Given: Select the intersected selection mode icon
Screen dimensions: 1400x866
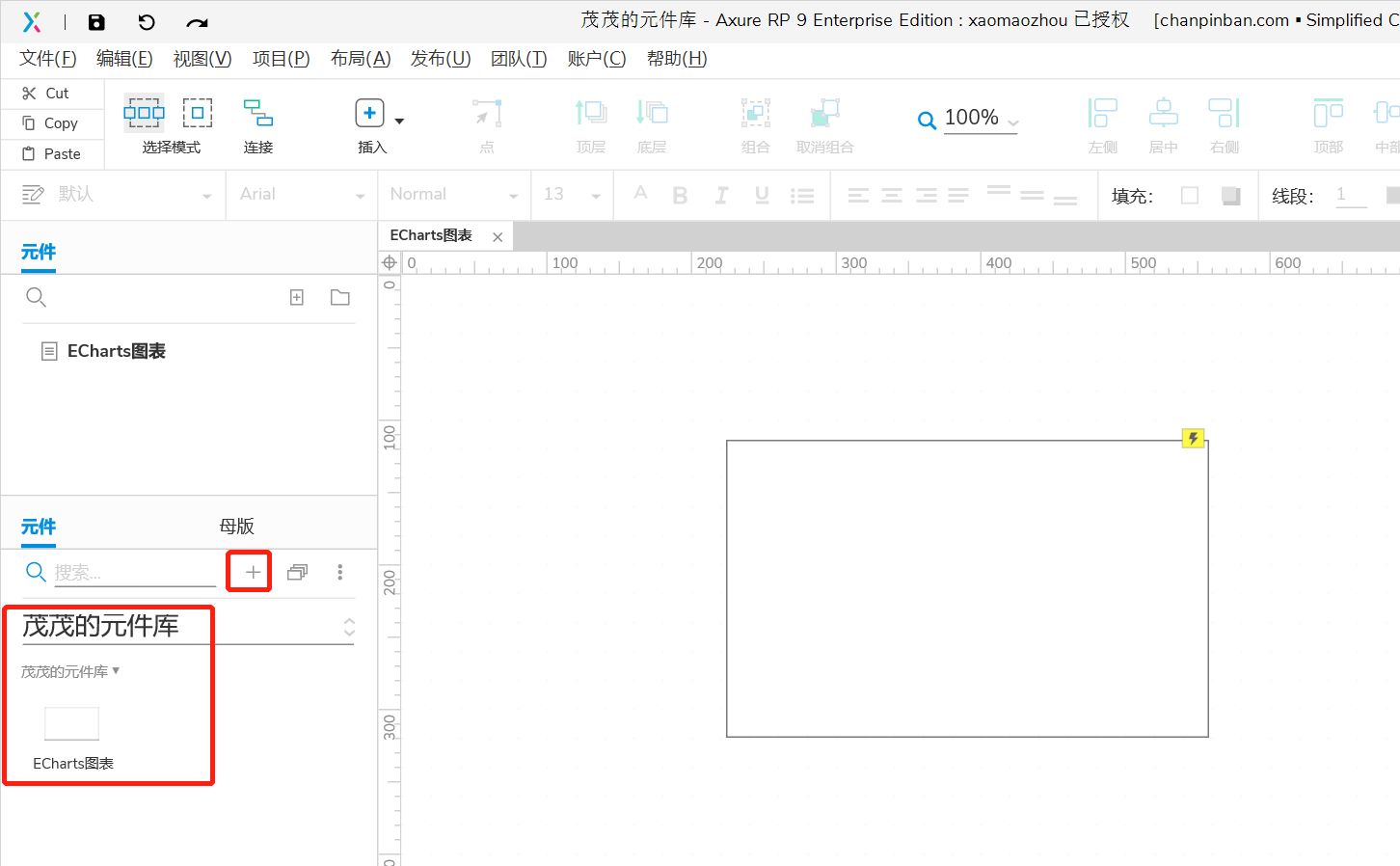Looking at the screenshot, I should (x=144, y=113).
